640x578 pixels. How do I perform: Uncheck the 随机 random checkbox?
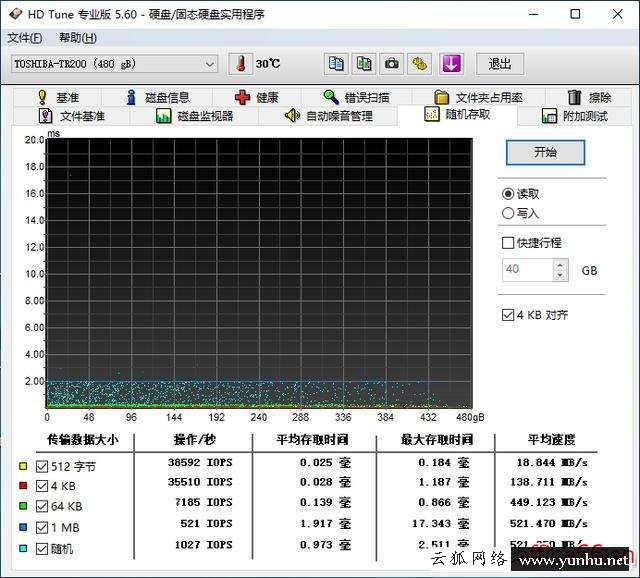[x=42, y=549]
